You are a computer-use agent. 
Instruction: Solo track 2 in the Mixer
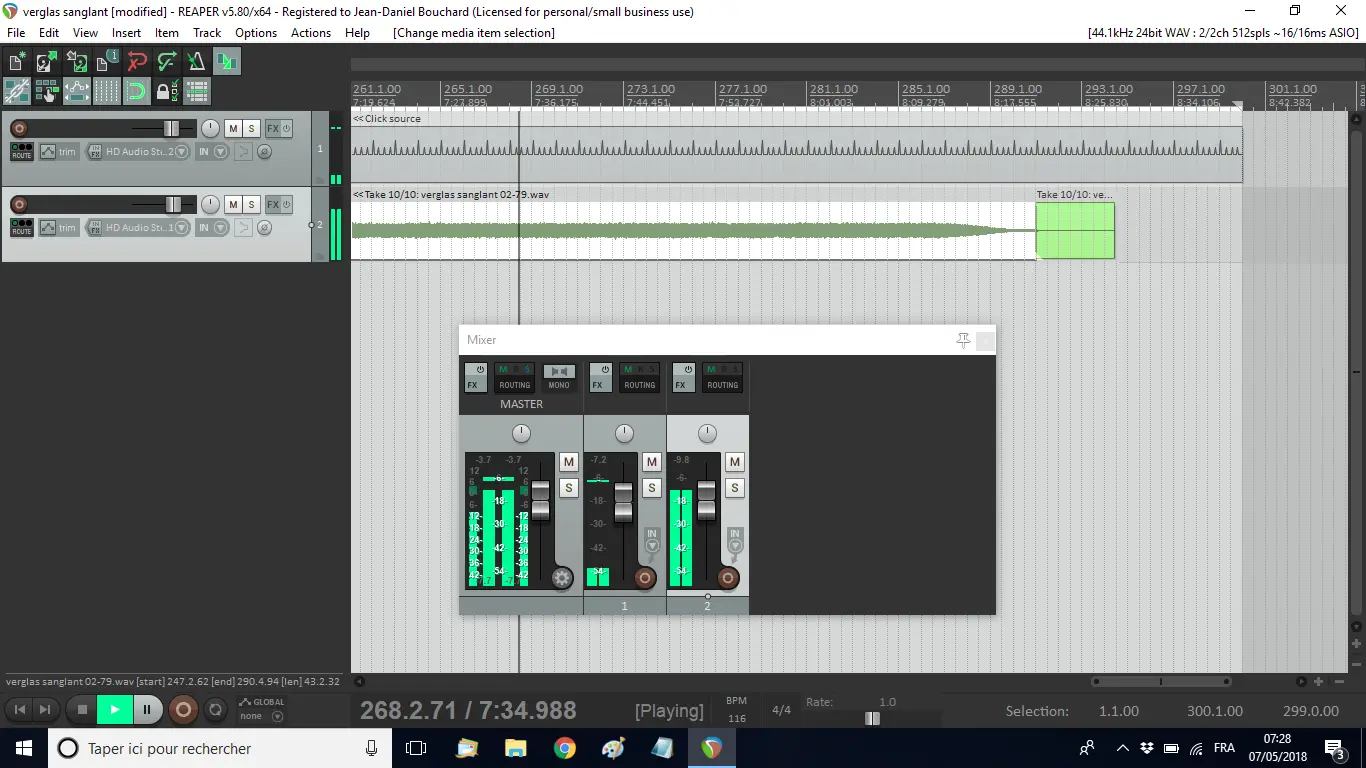(x=735, y=488)
